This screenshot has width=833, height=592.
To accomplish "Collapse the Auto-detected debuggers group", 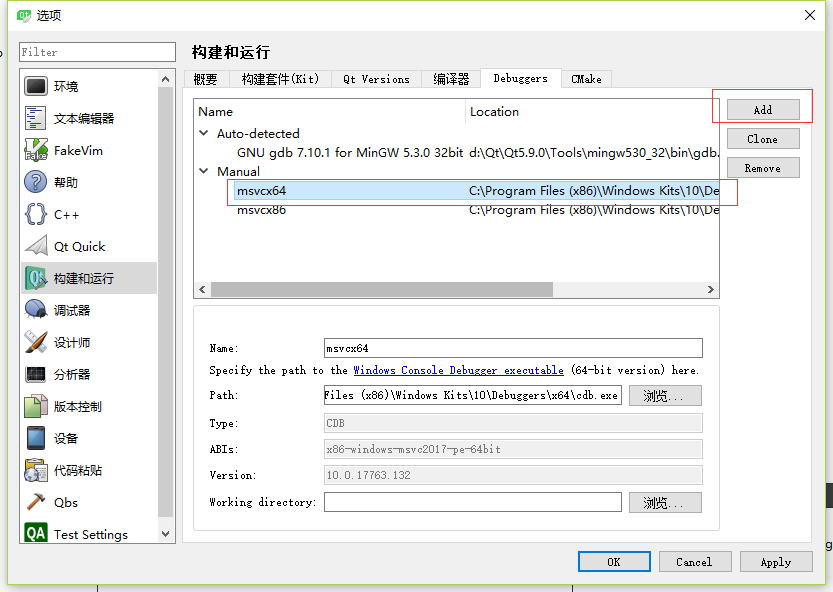I will click(x=203, y=133).
